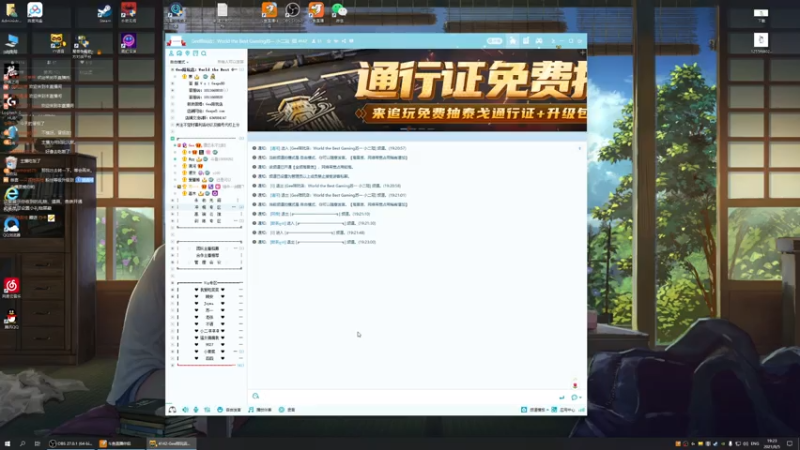Viewport: 800px width, 450px height.
Task: Open the Internet Explorer desktop icon
Action: point(11,194)
